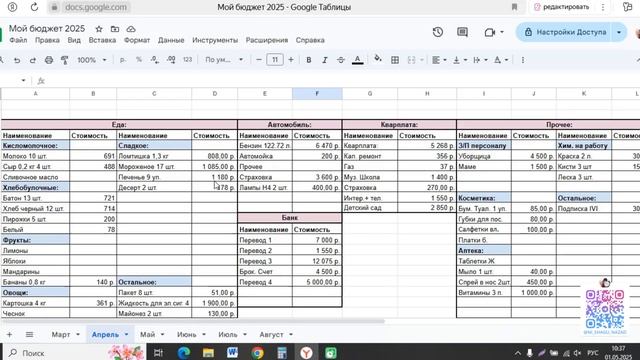The image size is (640, 360).
Task: Switch to the Июнь sheet tab
Action: point(187,335)
